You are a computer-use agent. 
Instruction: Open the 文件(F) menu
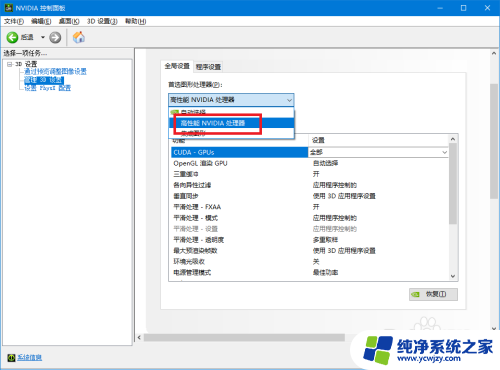pyautogui.click(x=14, y=21)
